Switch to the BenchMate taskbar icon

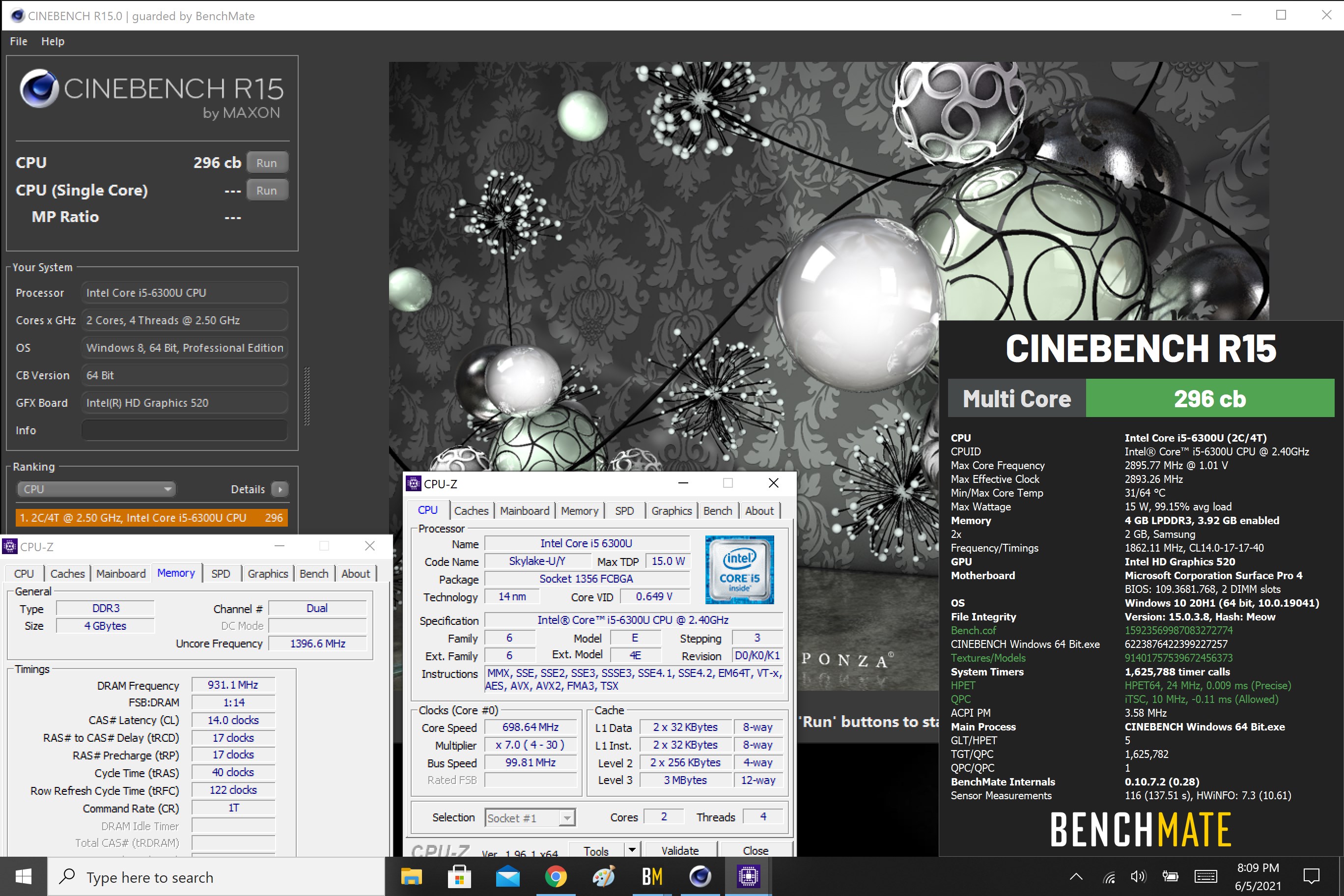point(652,876)
